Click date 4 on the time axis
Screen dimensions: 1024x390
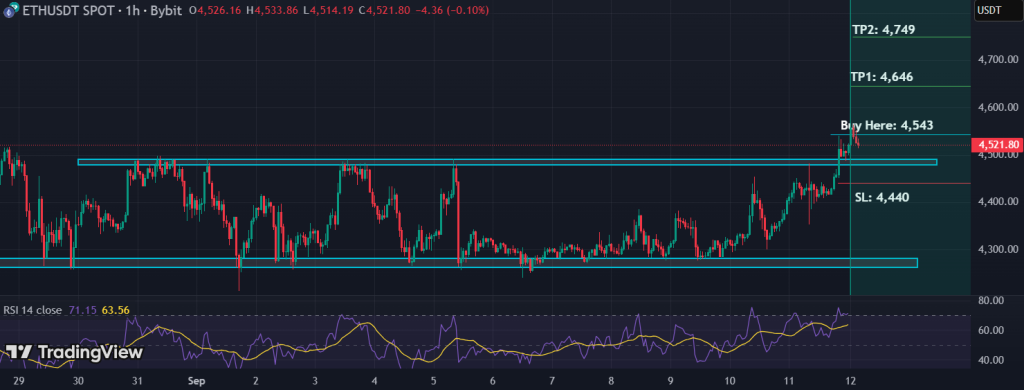tap(374, 380)
